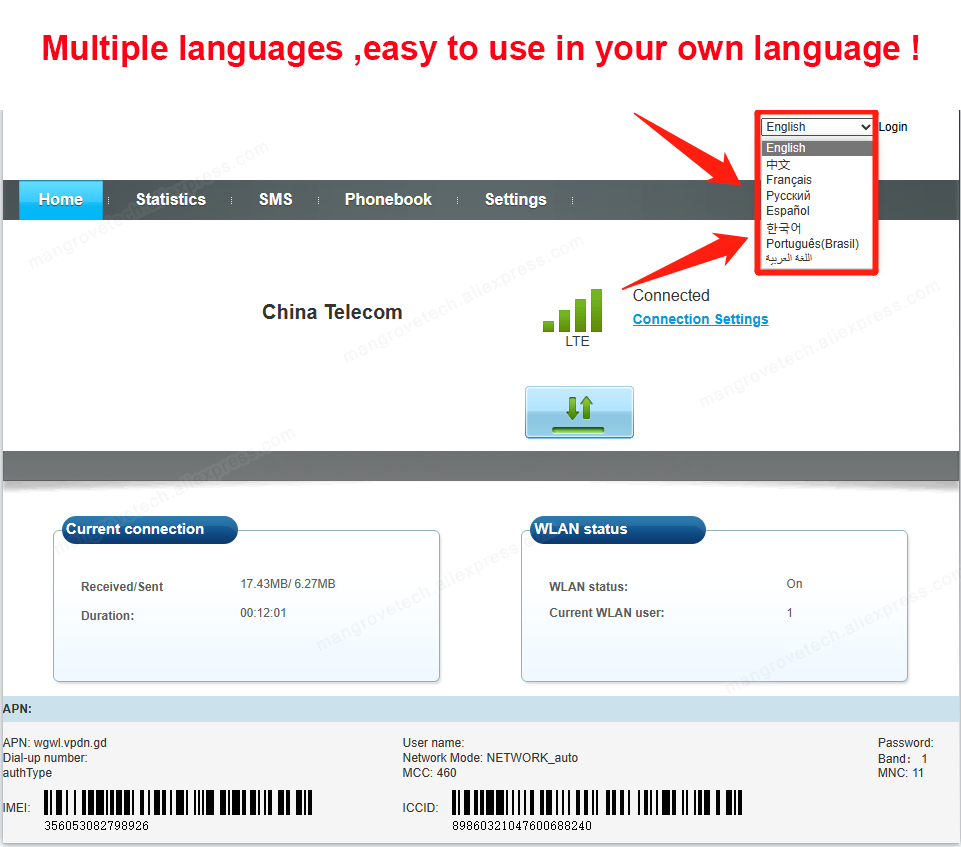Choose the Arabic option in language list
The width and height of the screenshot is (961, 847).
pos(816,258)
